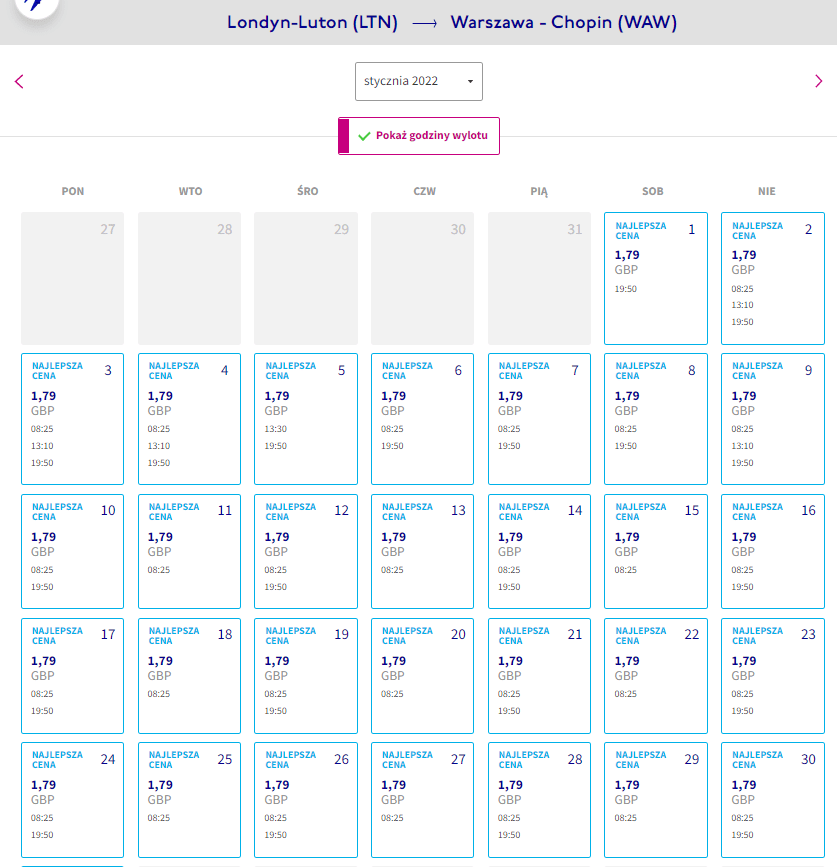Toggle Pokaż godziny wylotu checkbox
Viewport: 837px width, 867px height.
(419, 136)
